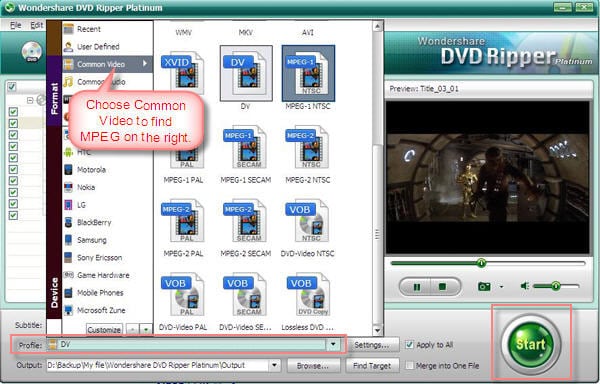
Task: Select the MPEG-1 NTSC format icon
Action: pyautogui.click(x=308, y=73)
